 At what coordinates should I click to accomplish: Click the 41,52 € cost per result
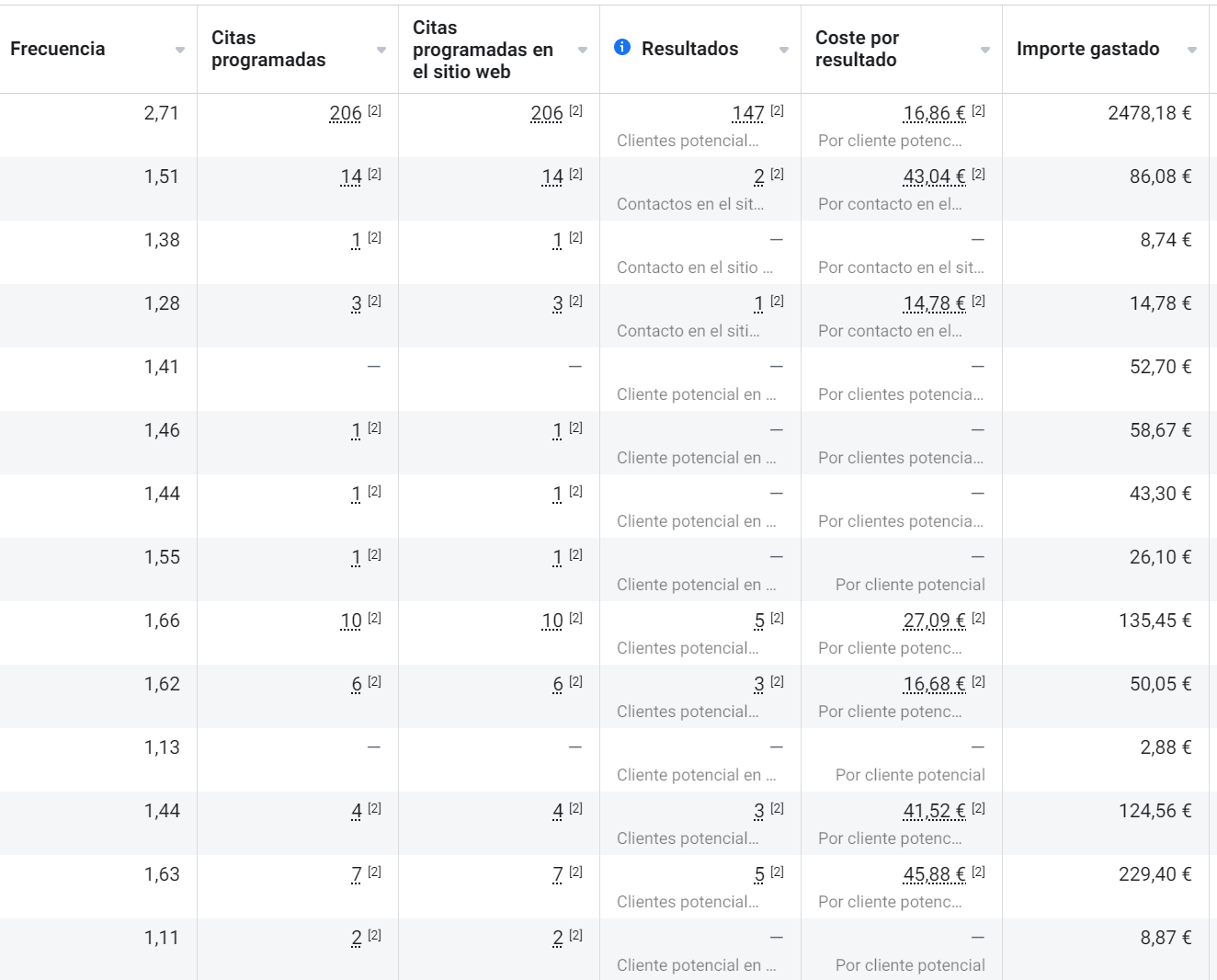(934, 811)
